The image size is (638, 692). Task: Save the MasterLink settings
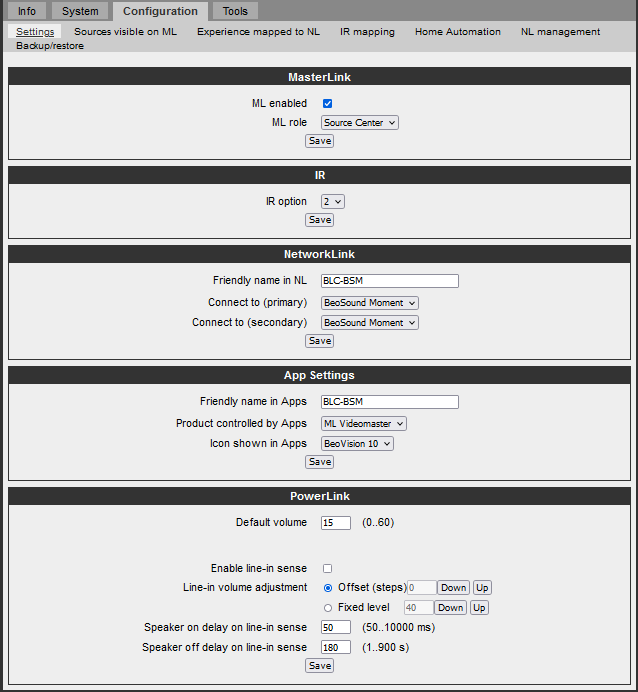tap(319, 141)
